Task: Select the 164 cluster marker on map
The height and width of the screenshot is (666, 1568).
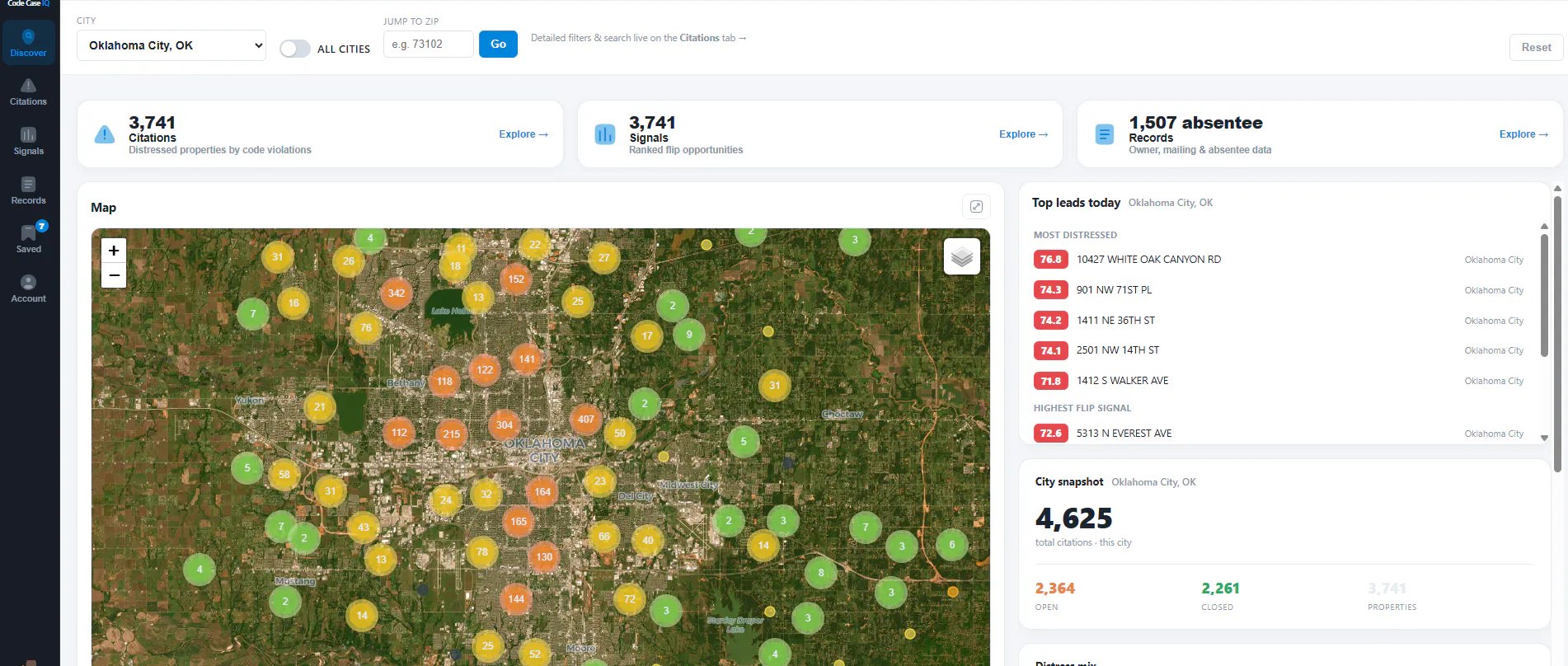Action: point(542,492)
